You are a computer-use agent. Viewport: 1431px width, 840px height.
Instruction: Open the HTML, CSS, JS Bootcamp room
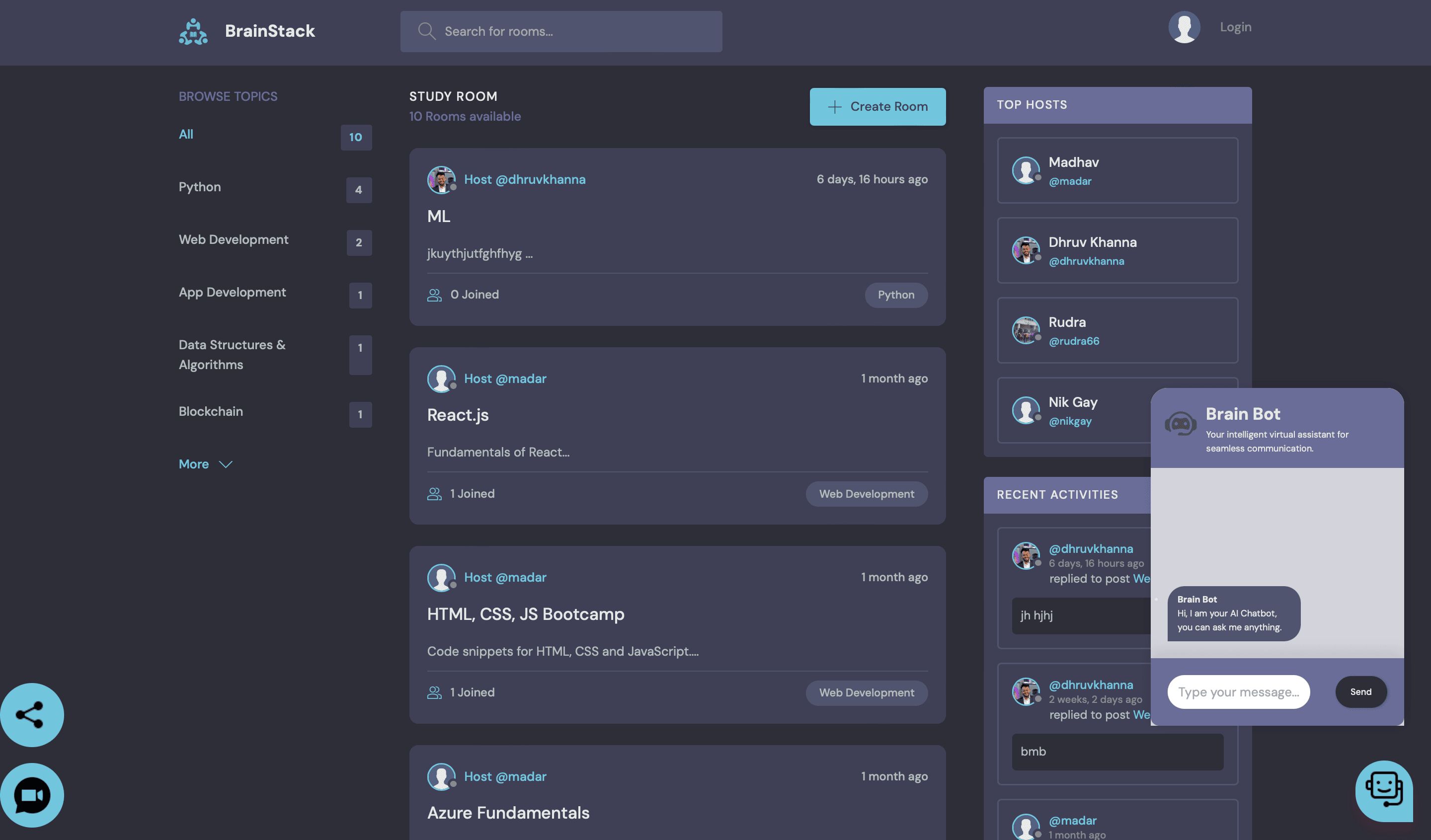click(x=525, y=614)
